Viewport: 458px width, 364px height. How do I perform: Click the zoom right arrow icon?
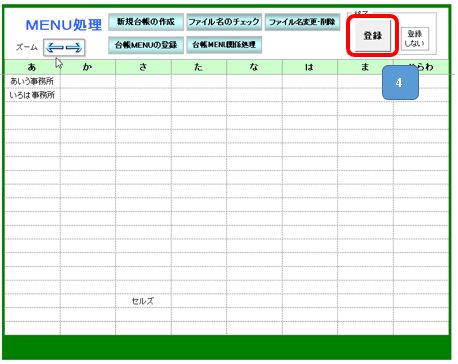(x=73, y=48)
